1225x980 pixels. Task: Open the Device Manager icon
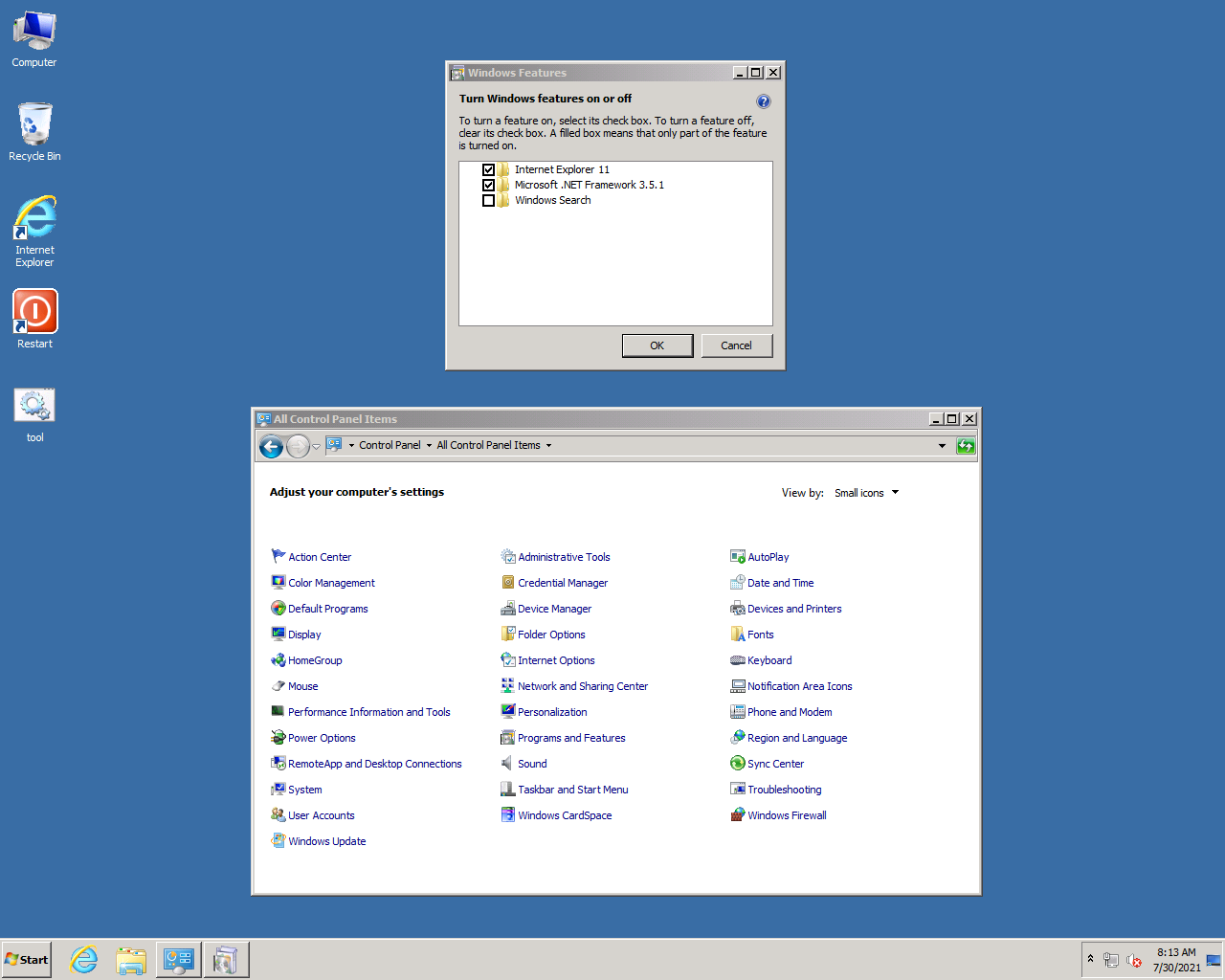click(508, 609)
